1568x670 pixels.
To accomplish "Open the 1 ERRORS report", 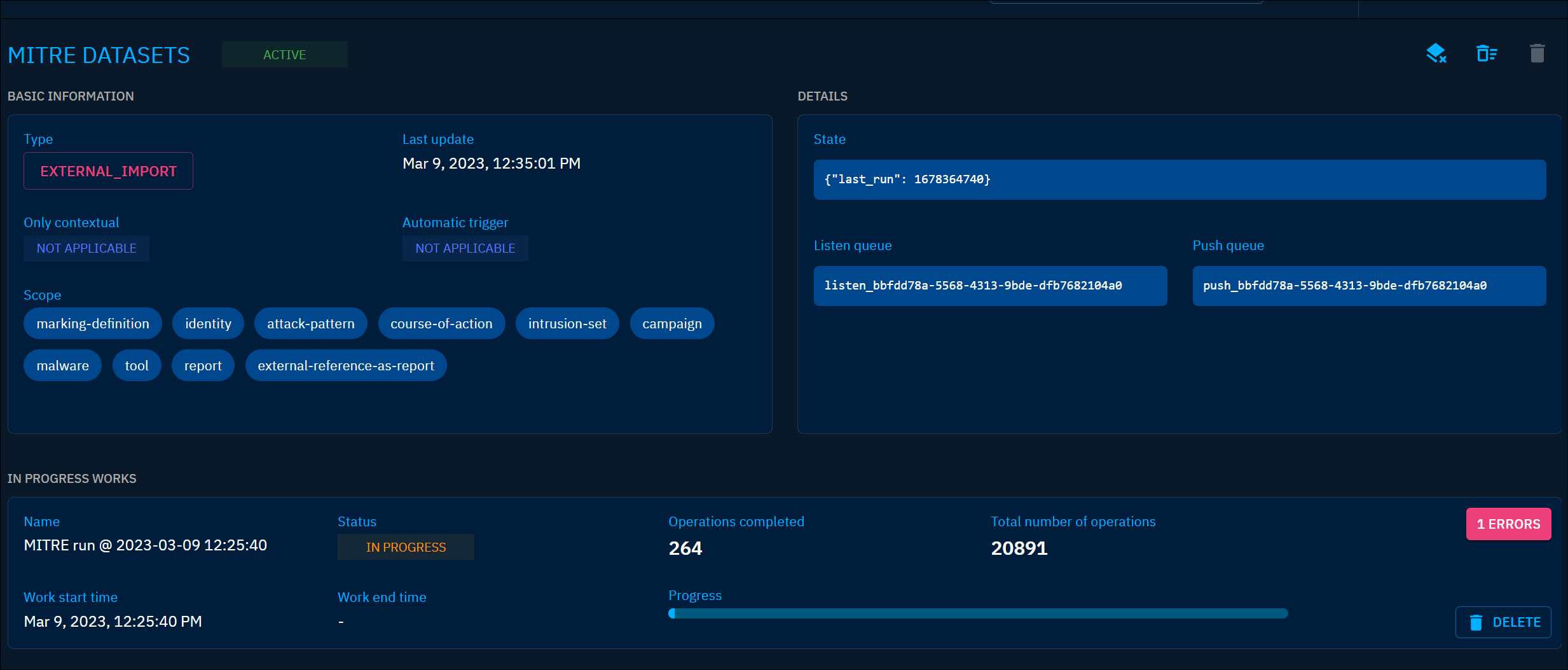I will click(x=1508, y=524).
